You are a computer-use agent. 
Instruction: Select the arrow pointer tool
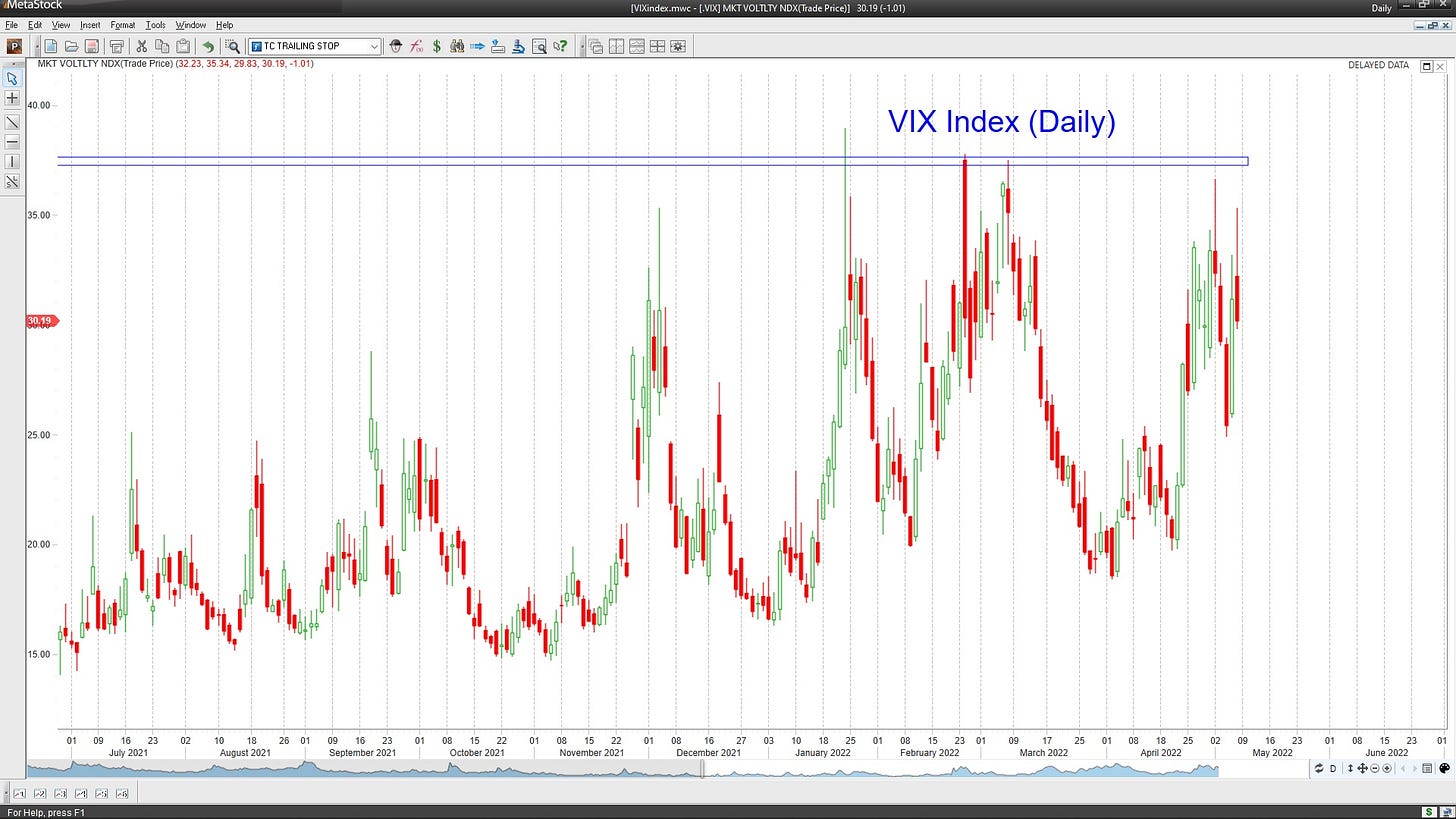click(12, 78)
